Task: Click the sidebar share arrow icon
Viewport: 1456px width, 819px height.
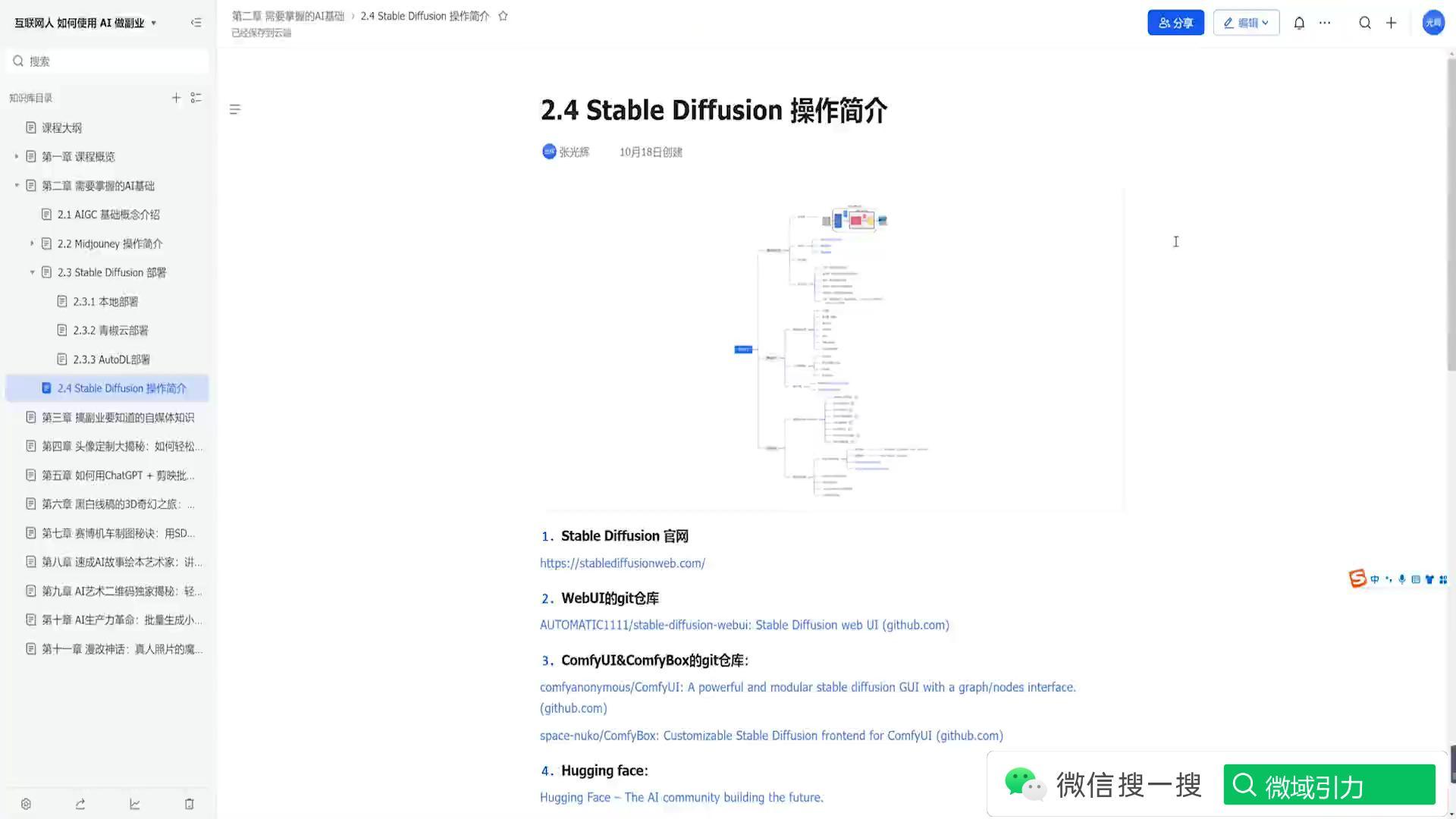Action: (80, 804)
